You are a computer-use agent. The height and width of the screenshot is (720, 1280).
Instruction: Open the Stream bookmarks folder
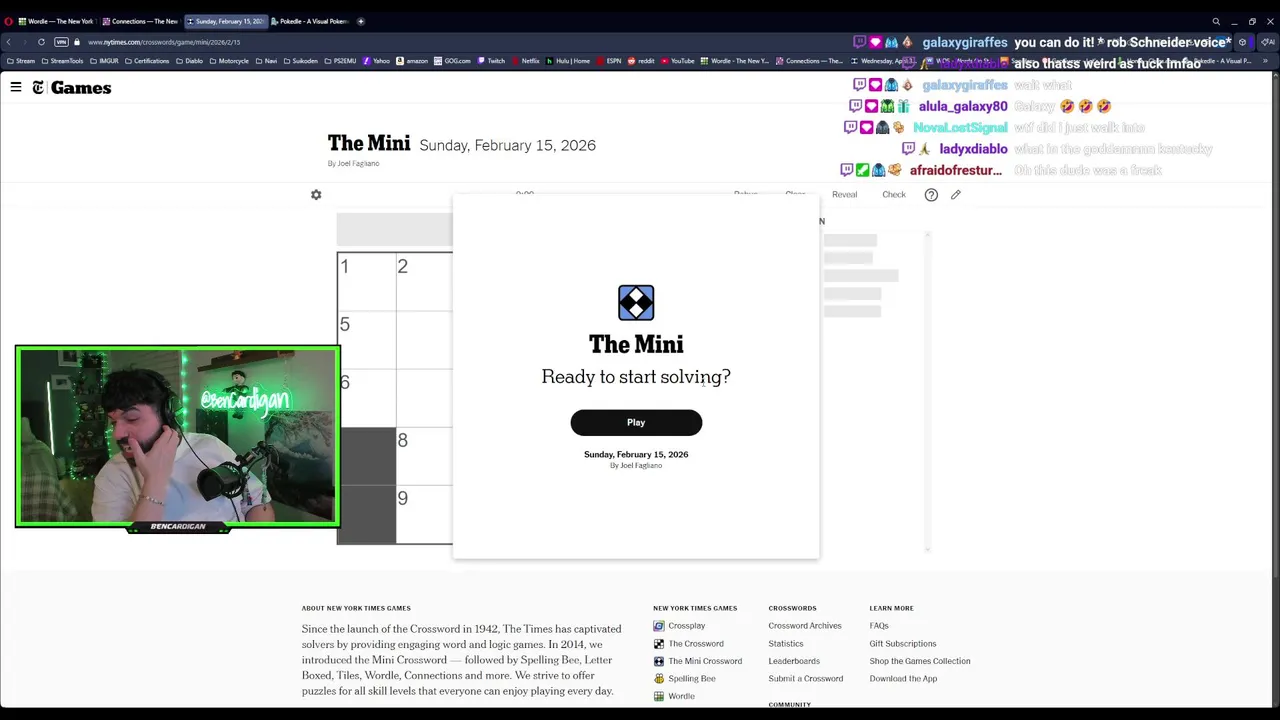pos(21,61)
